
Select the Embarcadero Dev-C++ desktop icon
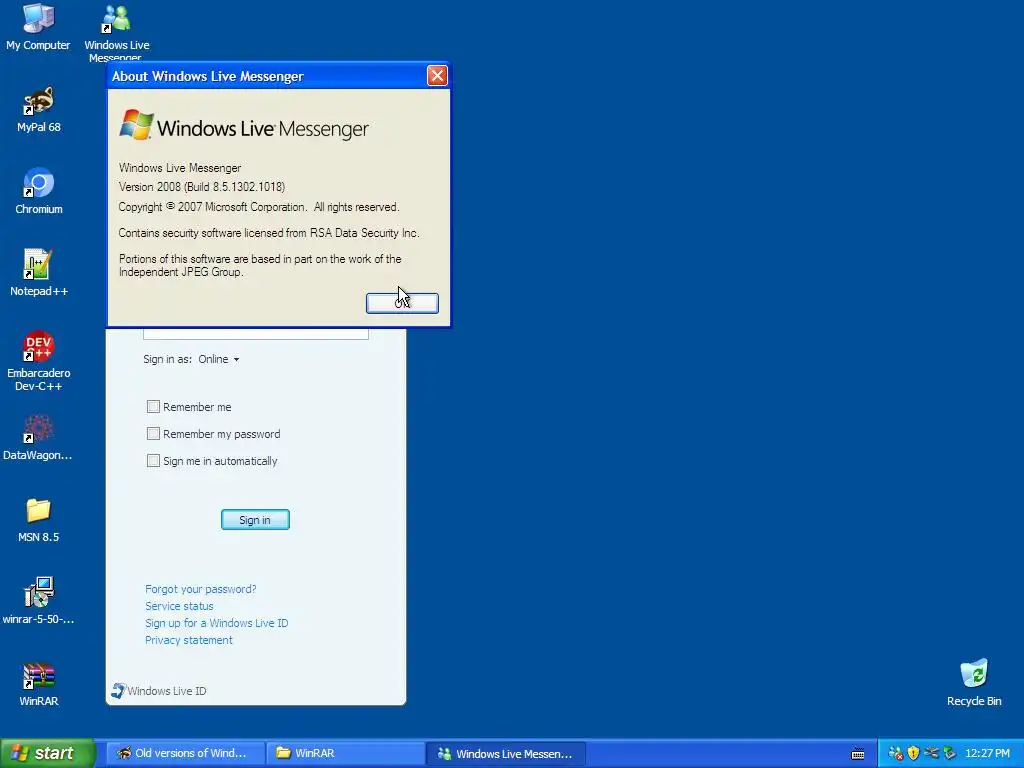39,361
